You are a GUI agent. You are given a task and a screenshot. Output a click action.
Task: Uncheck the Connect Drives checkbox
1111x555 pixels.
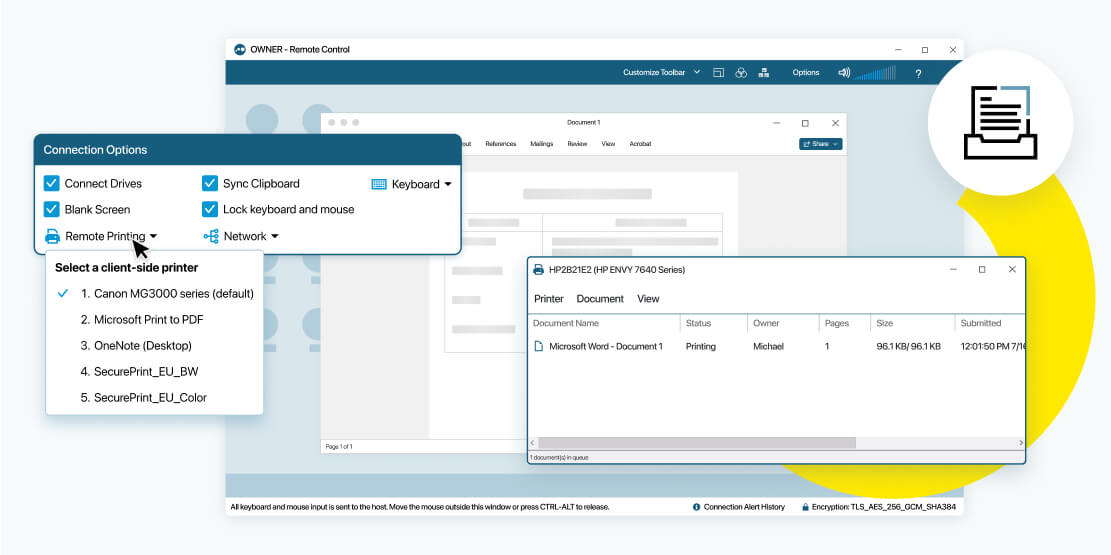[x=52, y=184]
